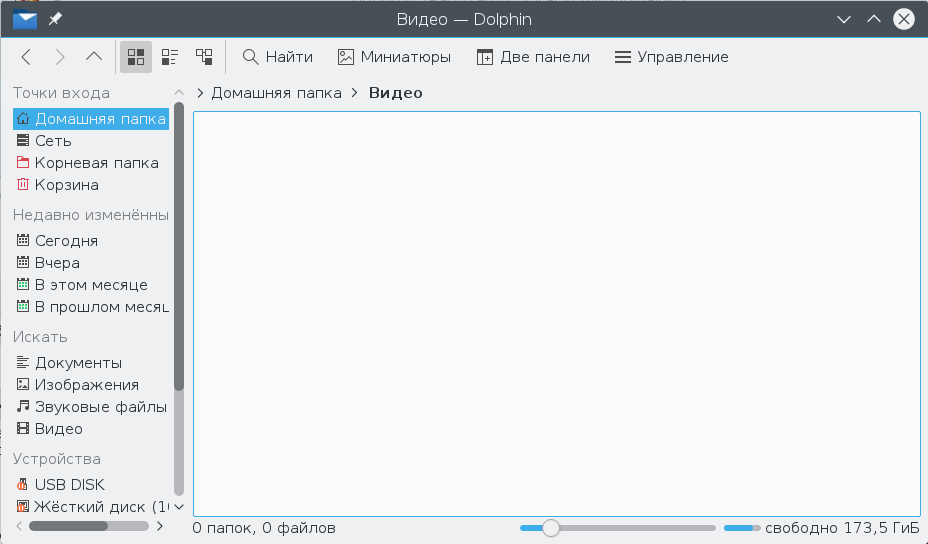This screenshot has height=544, width=928.
Task: Select Домашняя папка in places panel
Action: 91,118
